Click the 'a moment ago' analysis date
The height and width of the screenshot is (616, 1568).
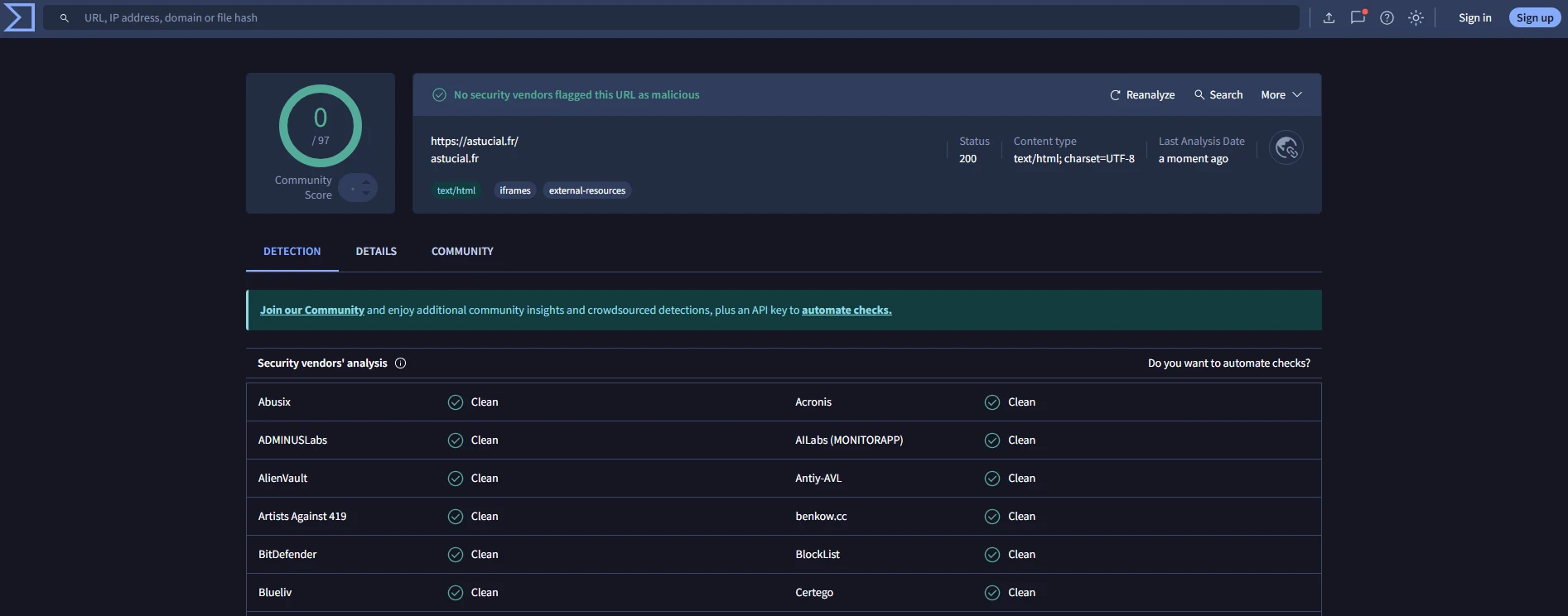click(x=1194, y=159)
